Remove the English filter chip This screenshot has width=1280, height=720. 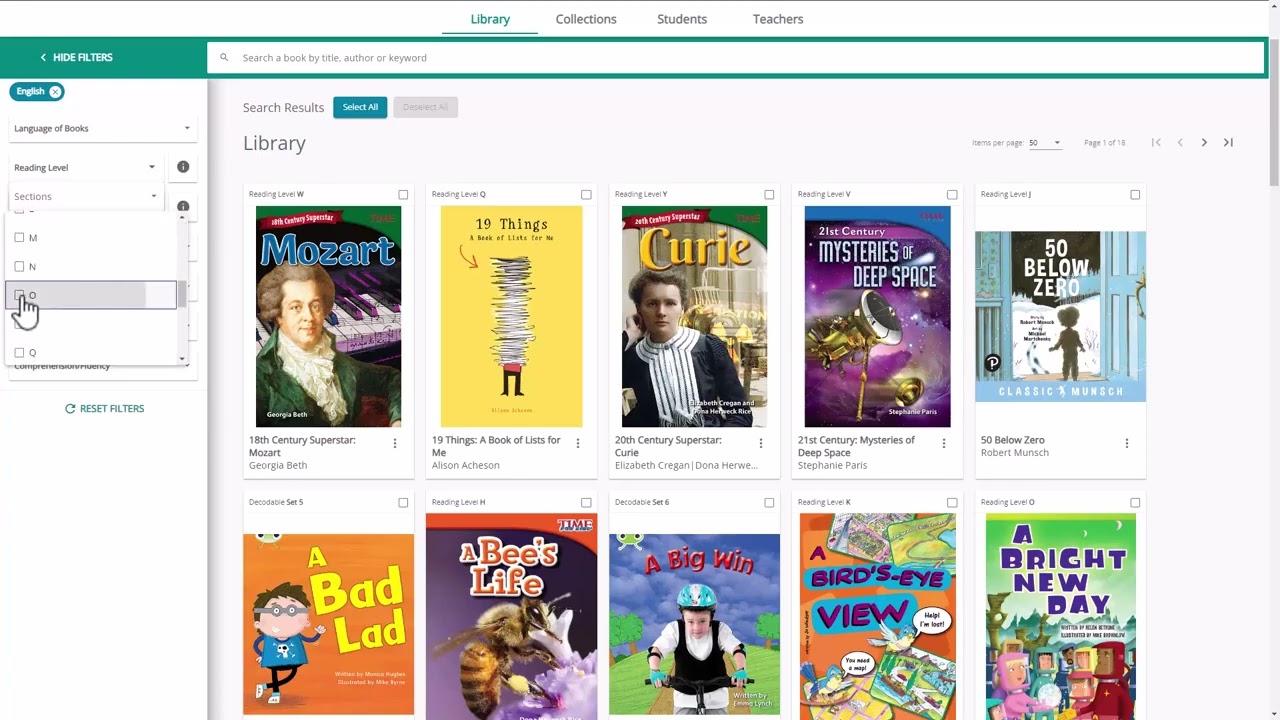(55, 91)
